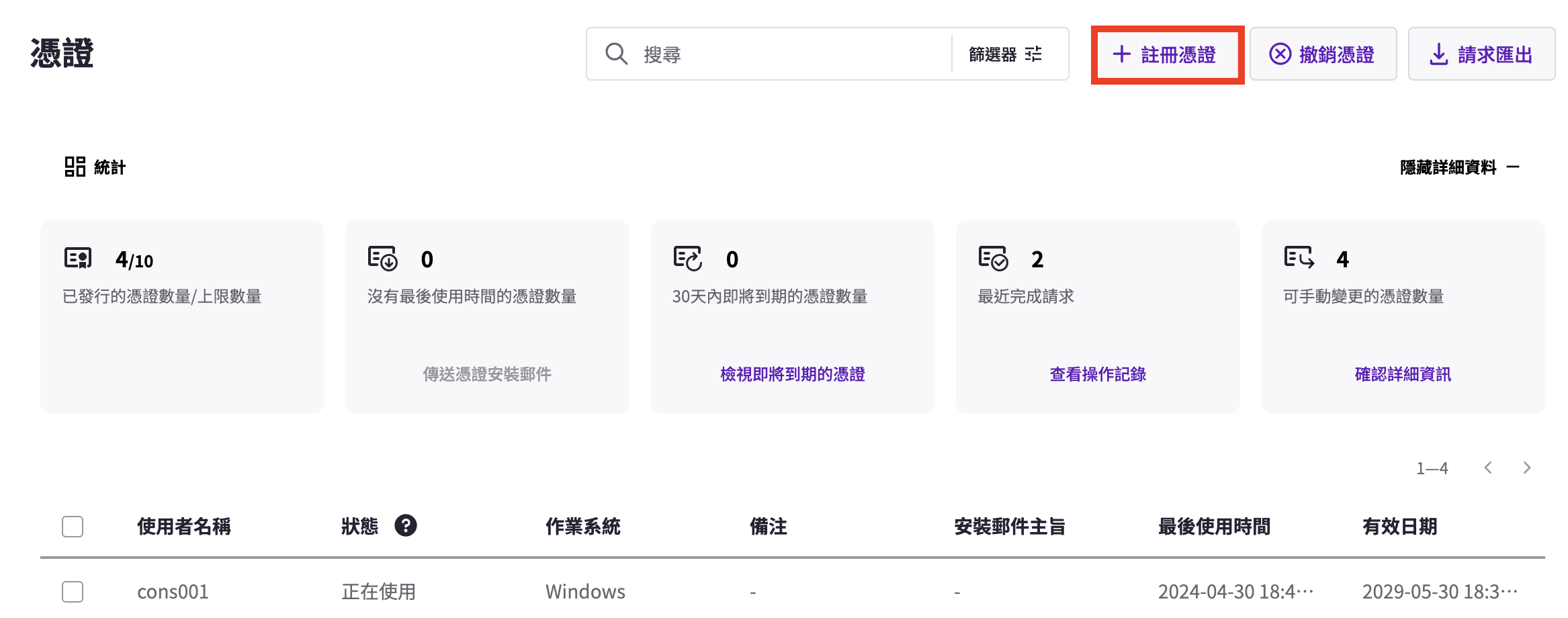Click the 註冊憑證 register button

pos(1168,54)
